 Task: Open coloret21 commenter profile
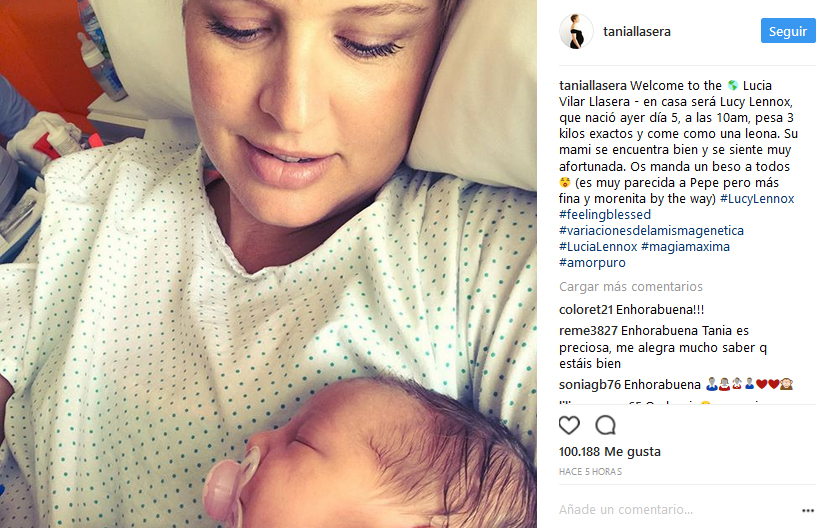point(586,309)
